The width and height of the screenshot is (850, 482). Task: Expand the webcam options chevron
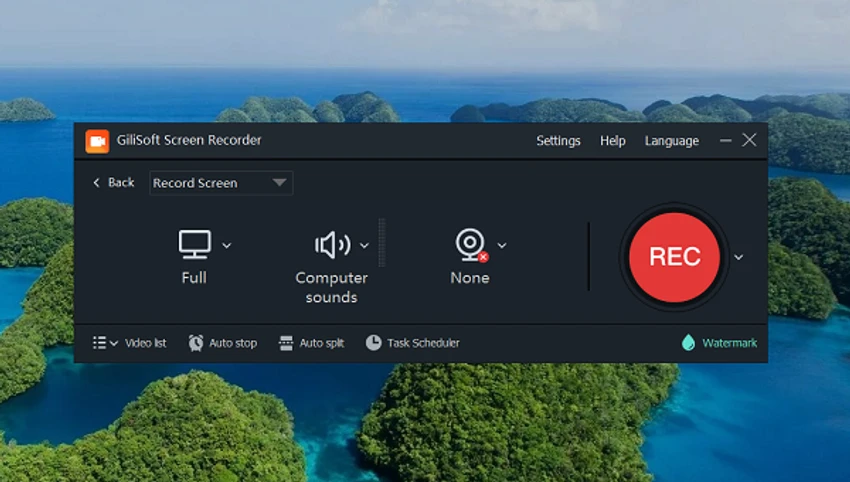tap(502, 246)
